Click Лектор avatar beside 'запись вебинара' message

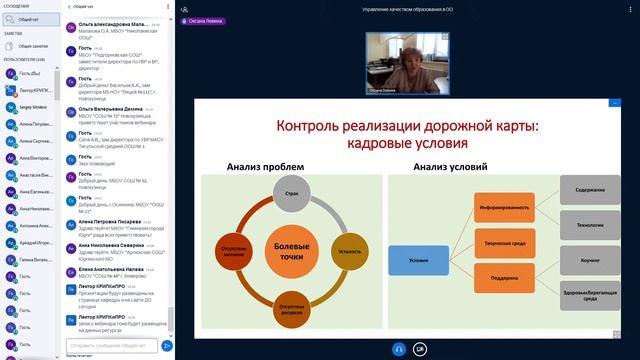tap(71, 320)
